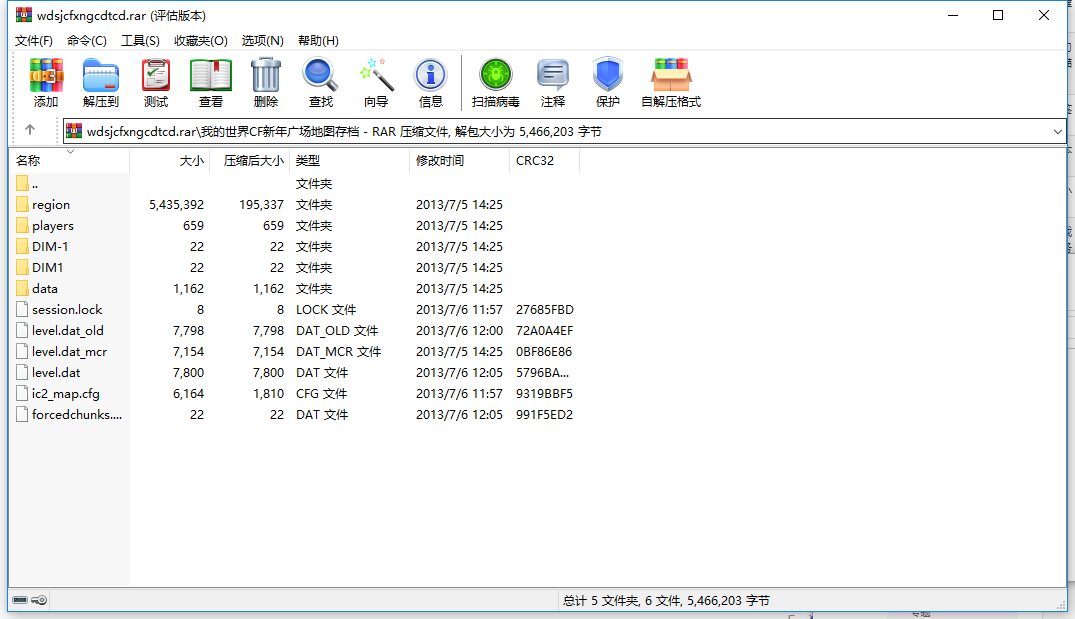Select the forcedchunks file name
The width and height of the screenshot is (1075, 619).
coord(77,415)
